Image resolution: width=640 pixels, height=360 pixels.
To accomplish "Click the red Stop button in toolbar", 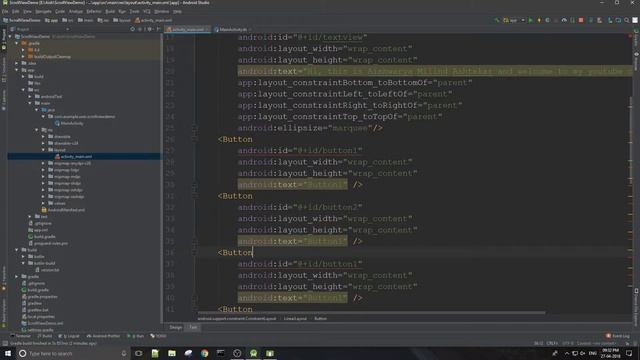I will coord(581,20).
